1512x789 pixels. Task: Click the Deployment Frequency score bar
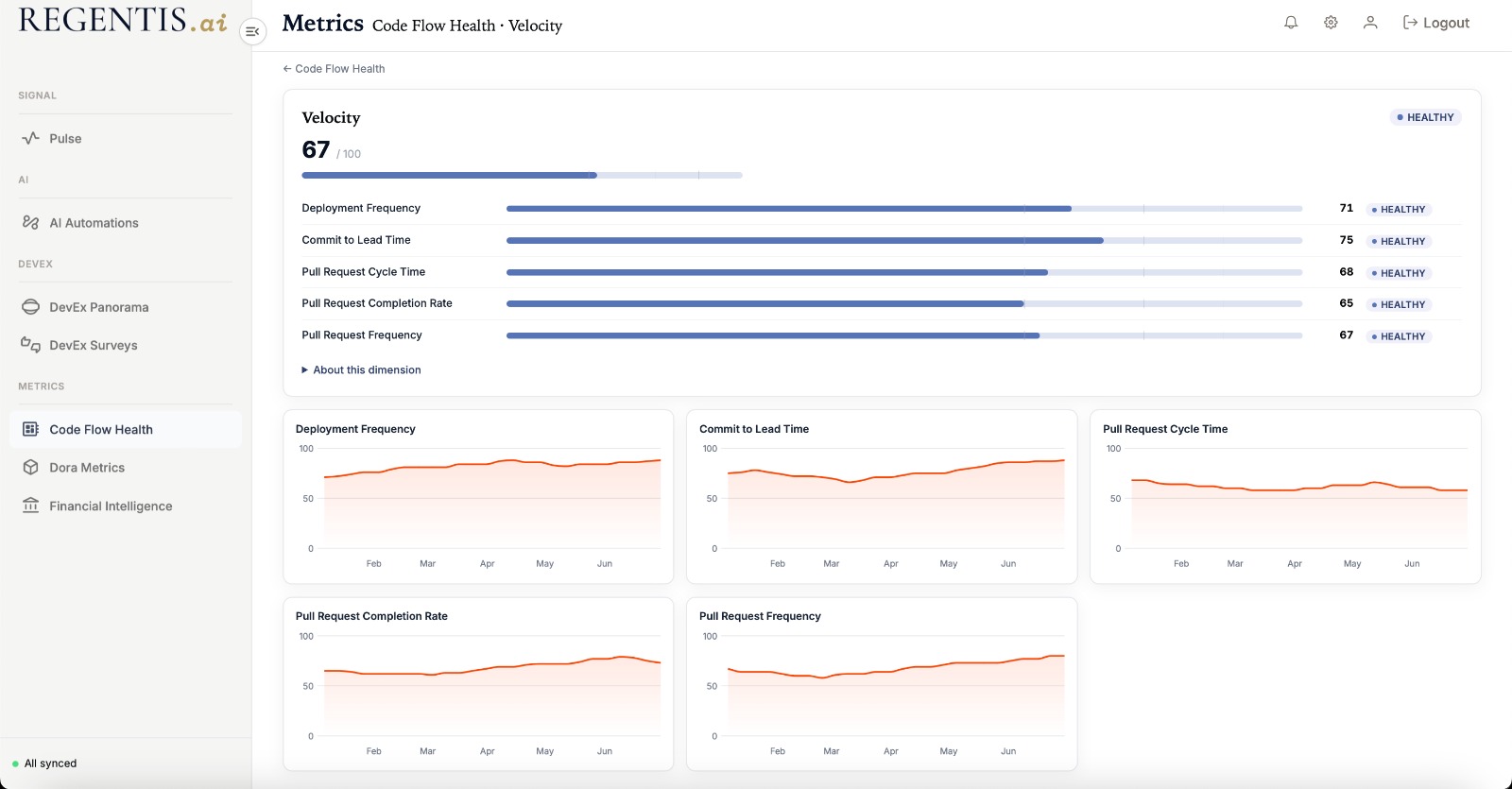tap(904, 209)
